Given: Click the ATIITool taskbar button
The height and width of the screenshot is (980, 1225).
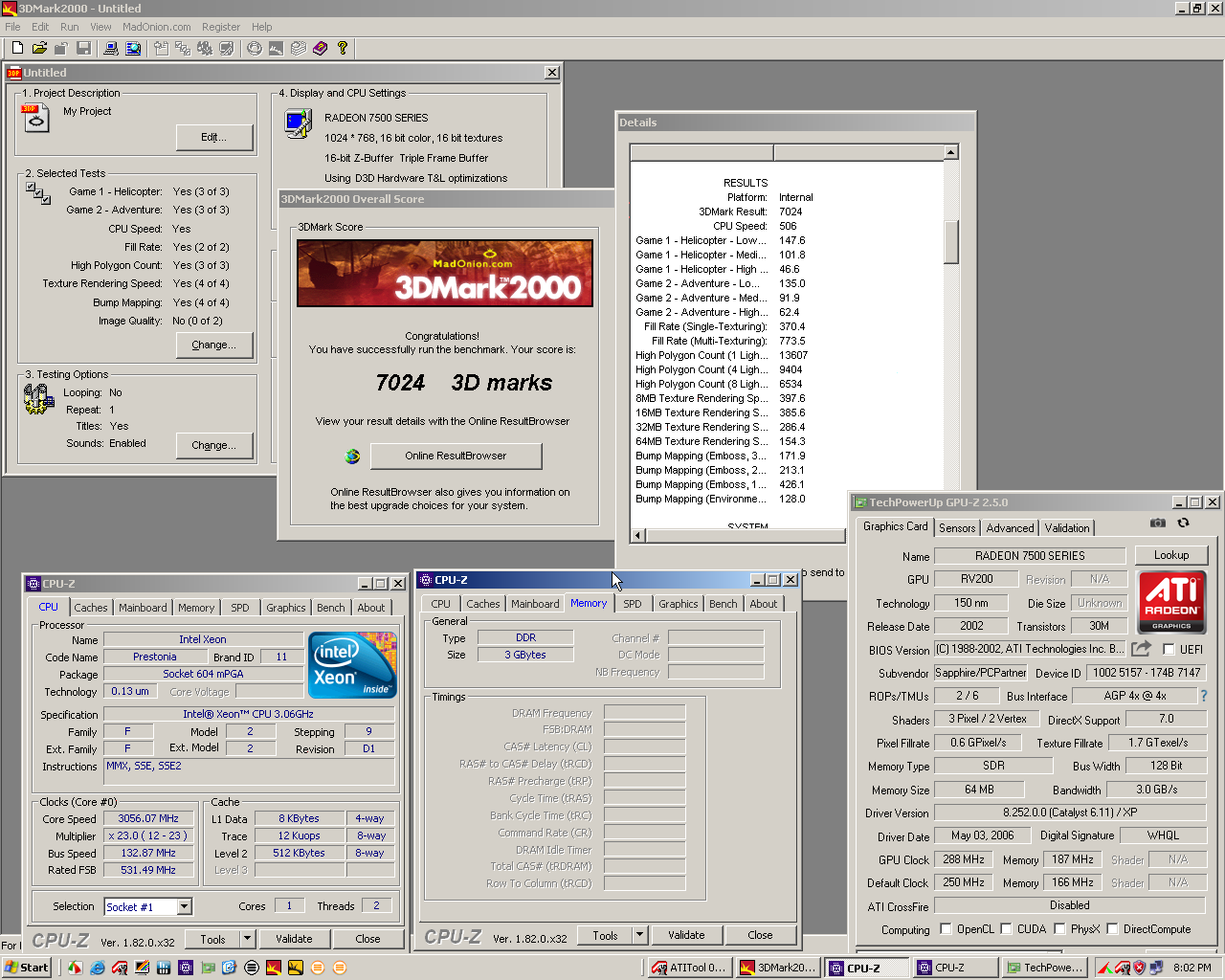Looking at the screenshot, I should [x=689, y=968].
